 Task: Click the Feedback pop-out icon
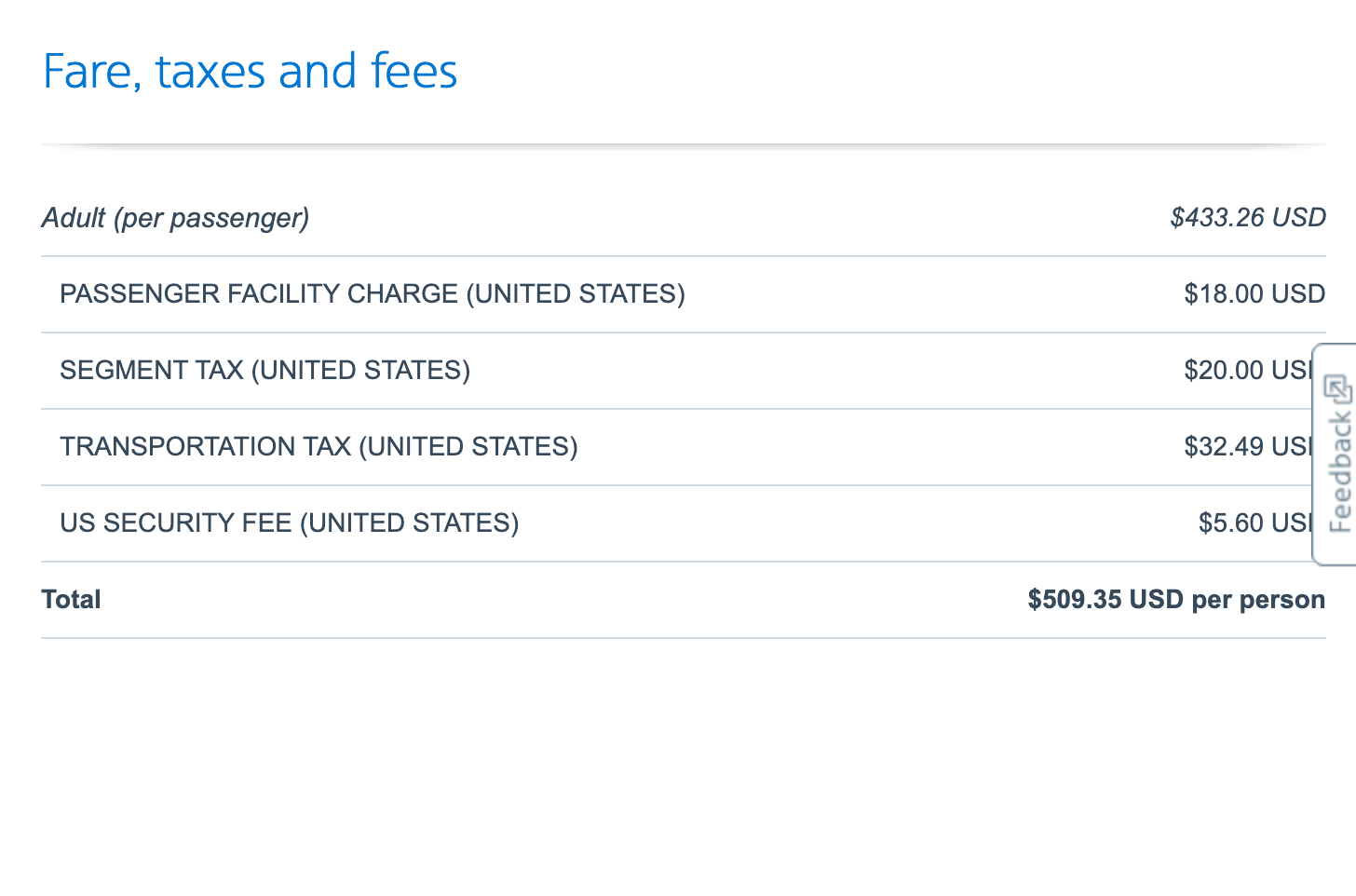[x=1337, y=388]
